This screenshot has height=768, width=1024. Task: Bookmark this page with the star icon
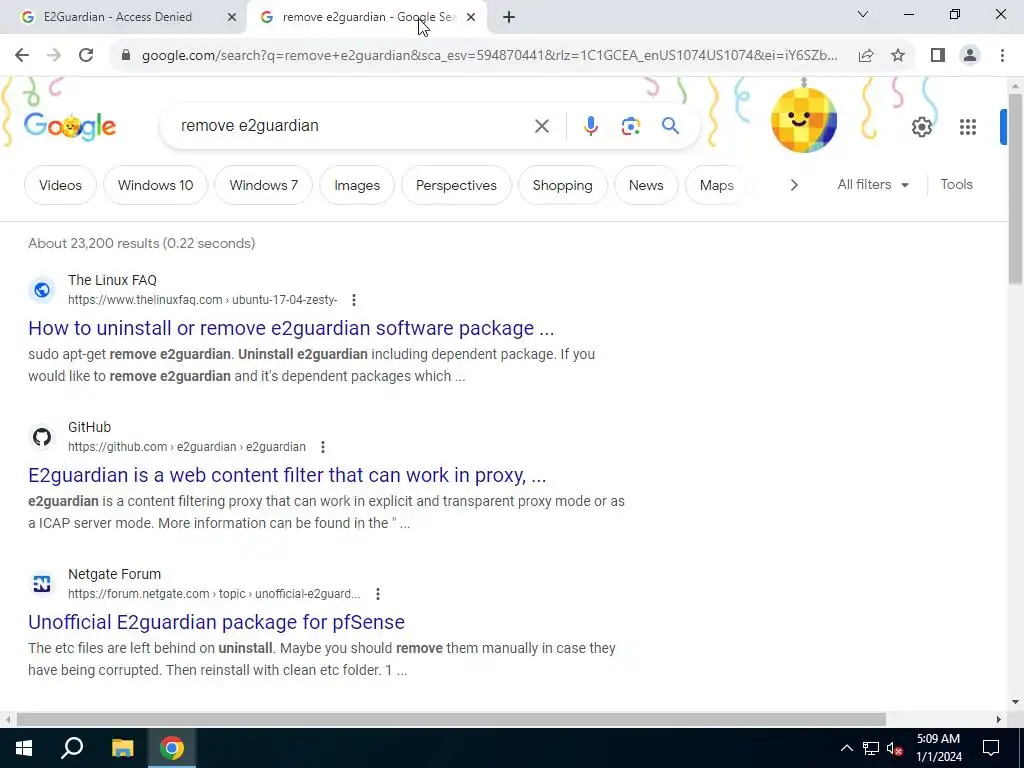[x=898, y=55]
